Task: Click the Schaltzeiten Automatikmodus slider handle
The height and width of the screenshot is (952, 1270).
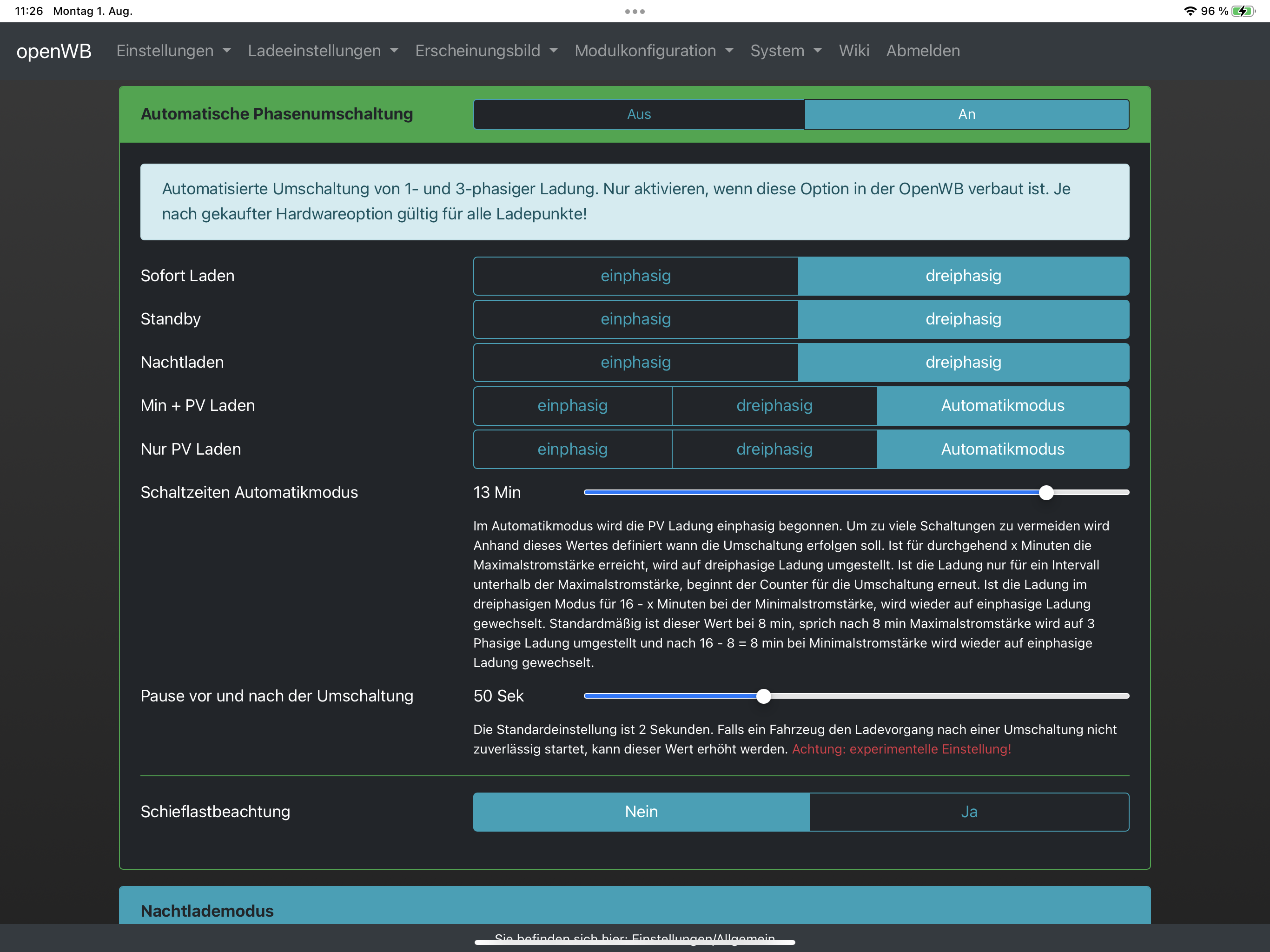Action: pos(1046,492)
